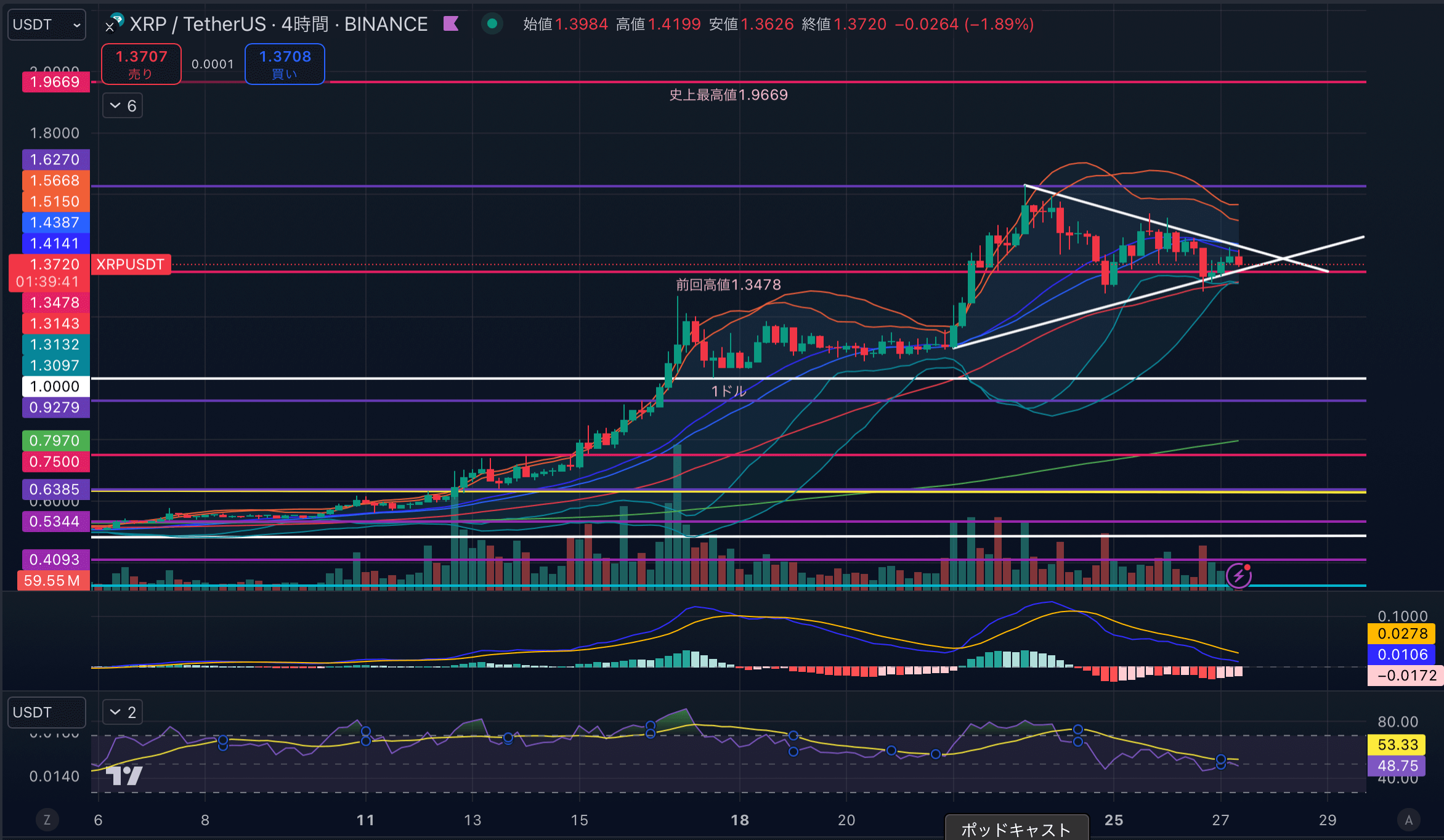Image resolution: width=1444 pixels, height=840 pixels.
Task: Click the 前回高値1.3478 text label
Action: click(728, 285)
